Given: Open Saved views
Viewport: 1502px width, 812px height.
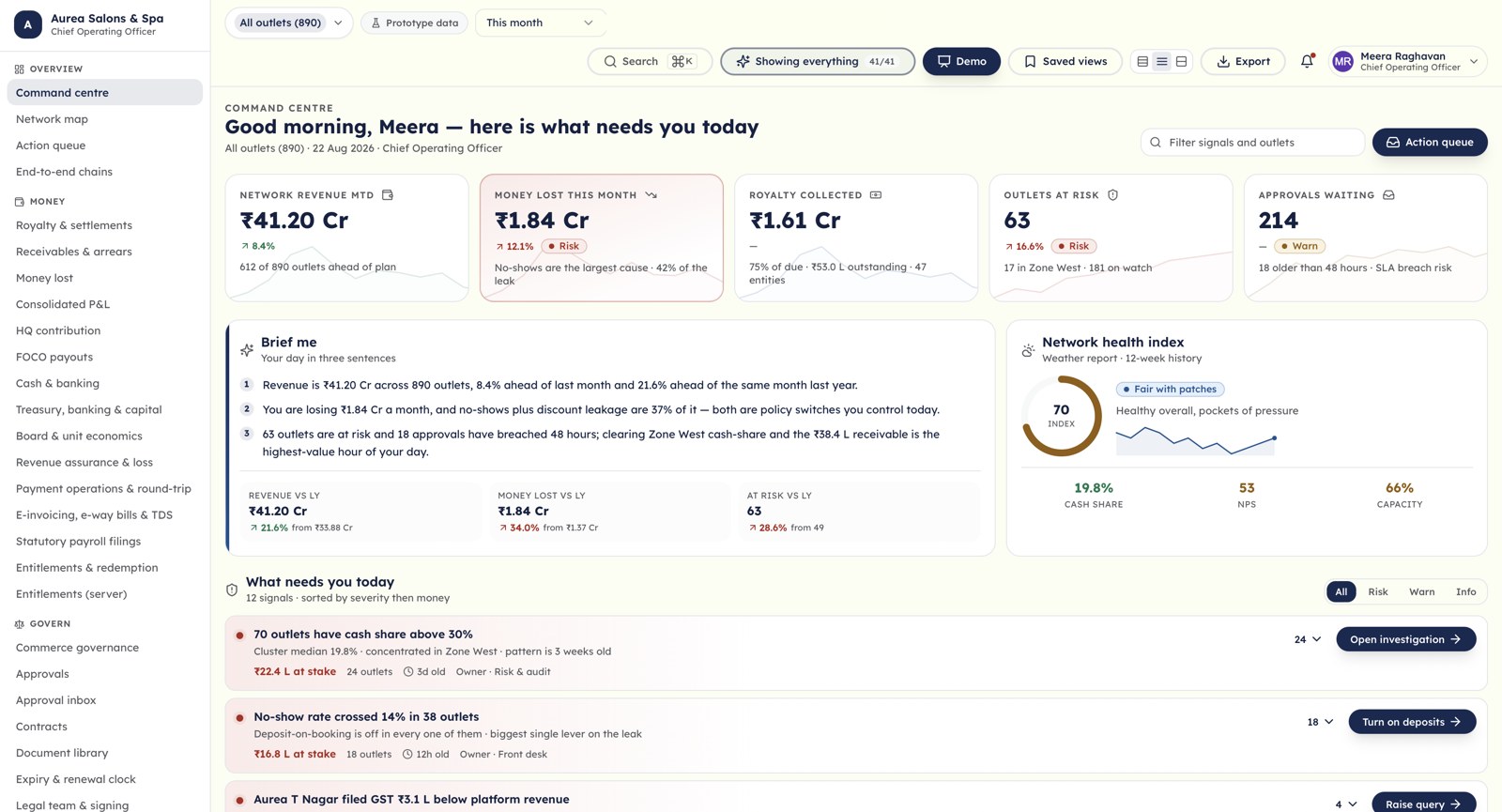Looking at the screenshot, I should coord(1065,61).
